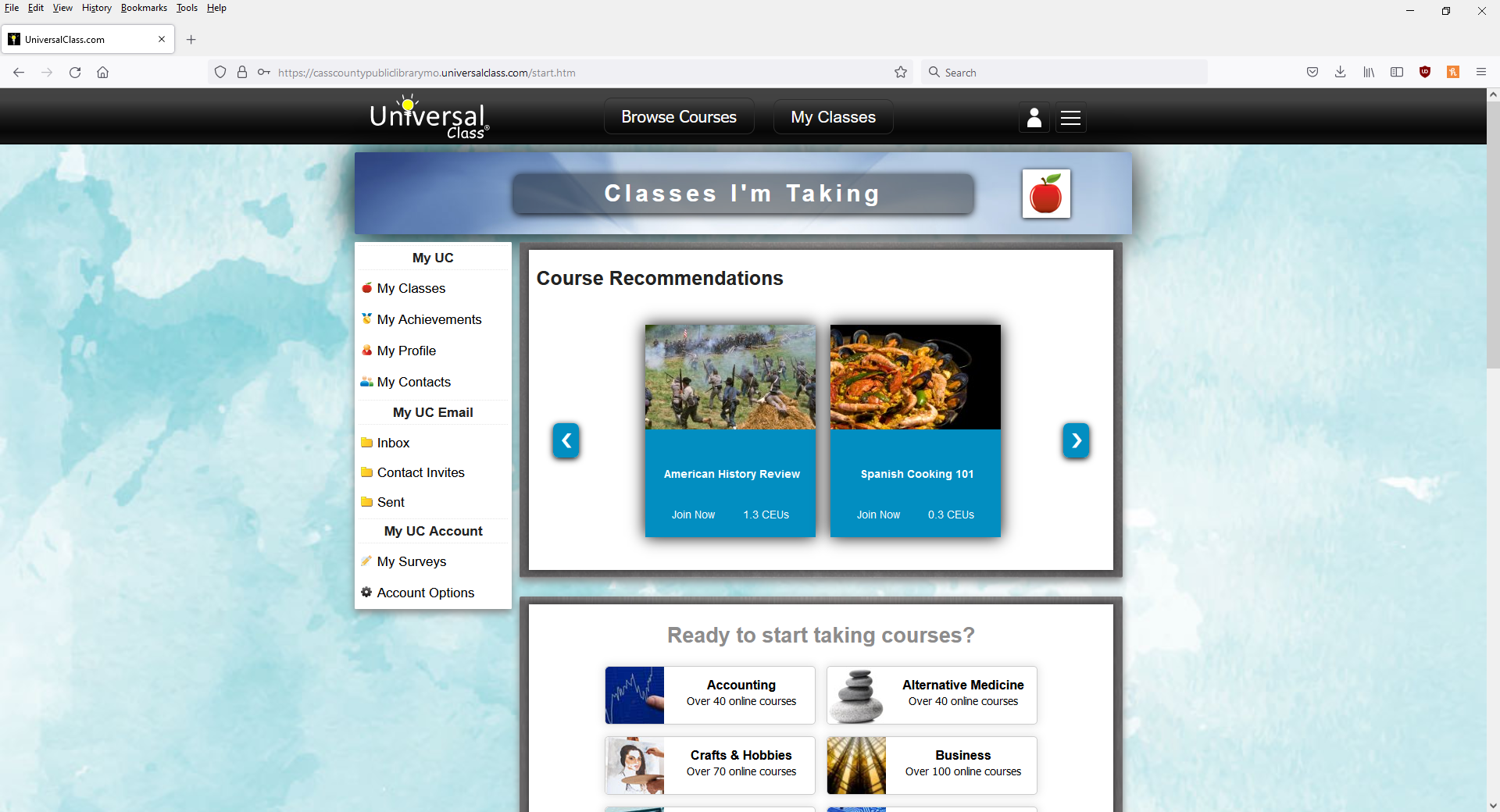1500x812 pixels.
Task: Toggle the sidebar view icon in toolbar
Action: [1397, 72]
